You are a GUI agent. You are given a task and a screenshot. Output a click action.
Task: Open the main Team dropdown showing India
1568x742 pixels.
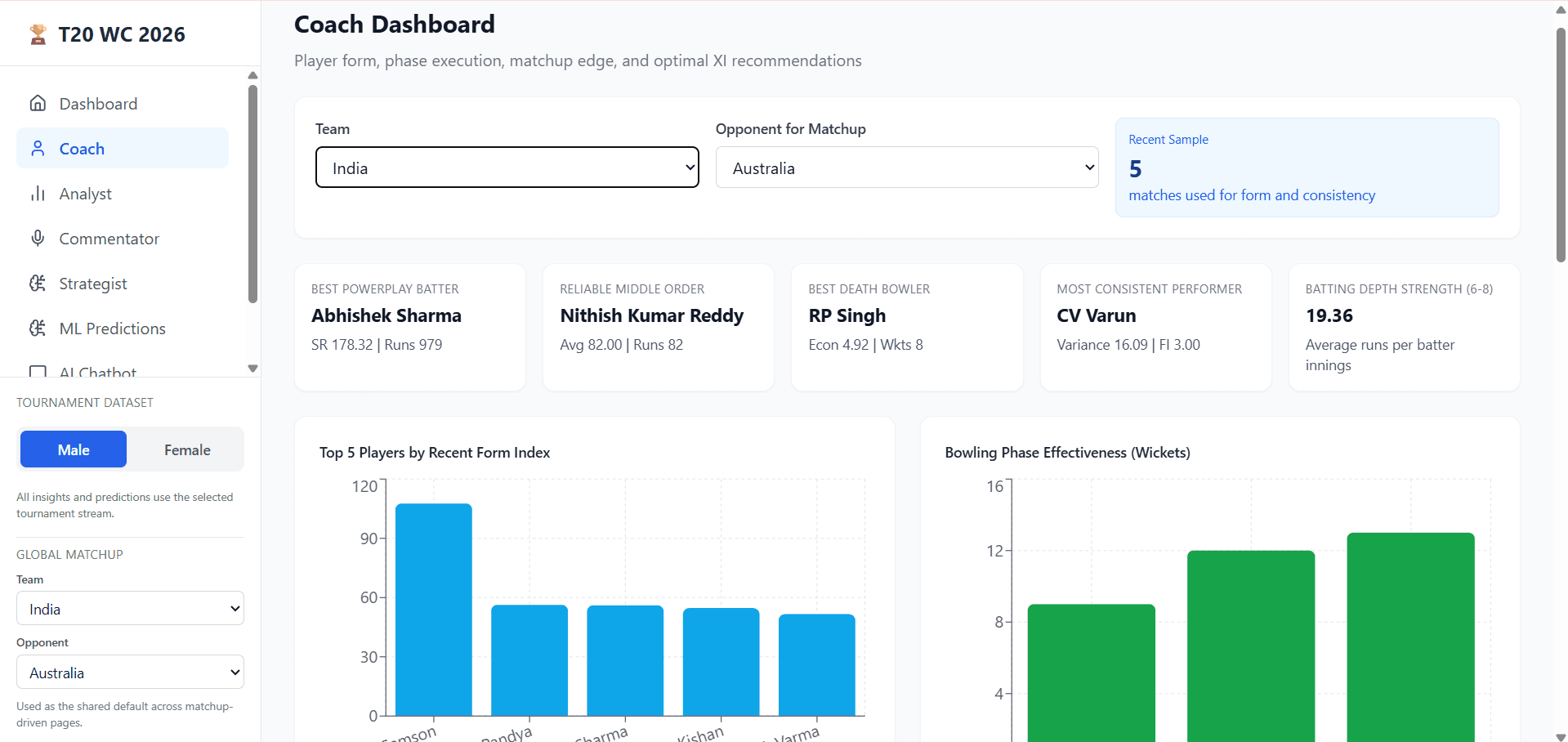point(507,168)
